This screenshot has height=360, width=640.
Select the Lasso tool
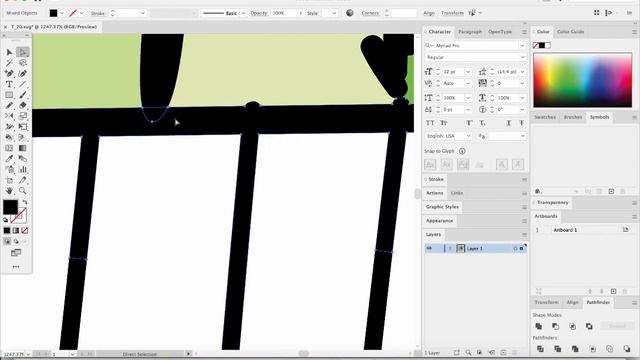coord(22,63)
